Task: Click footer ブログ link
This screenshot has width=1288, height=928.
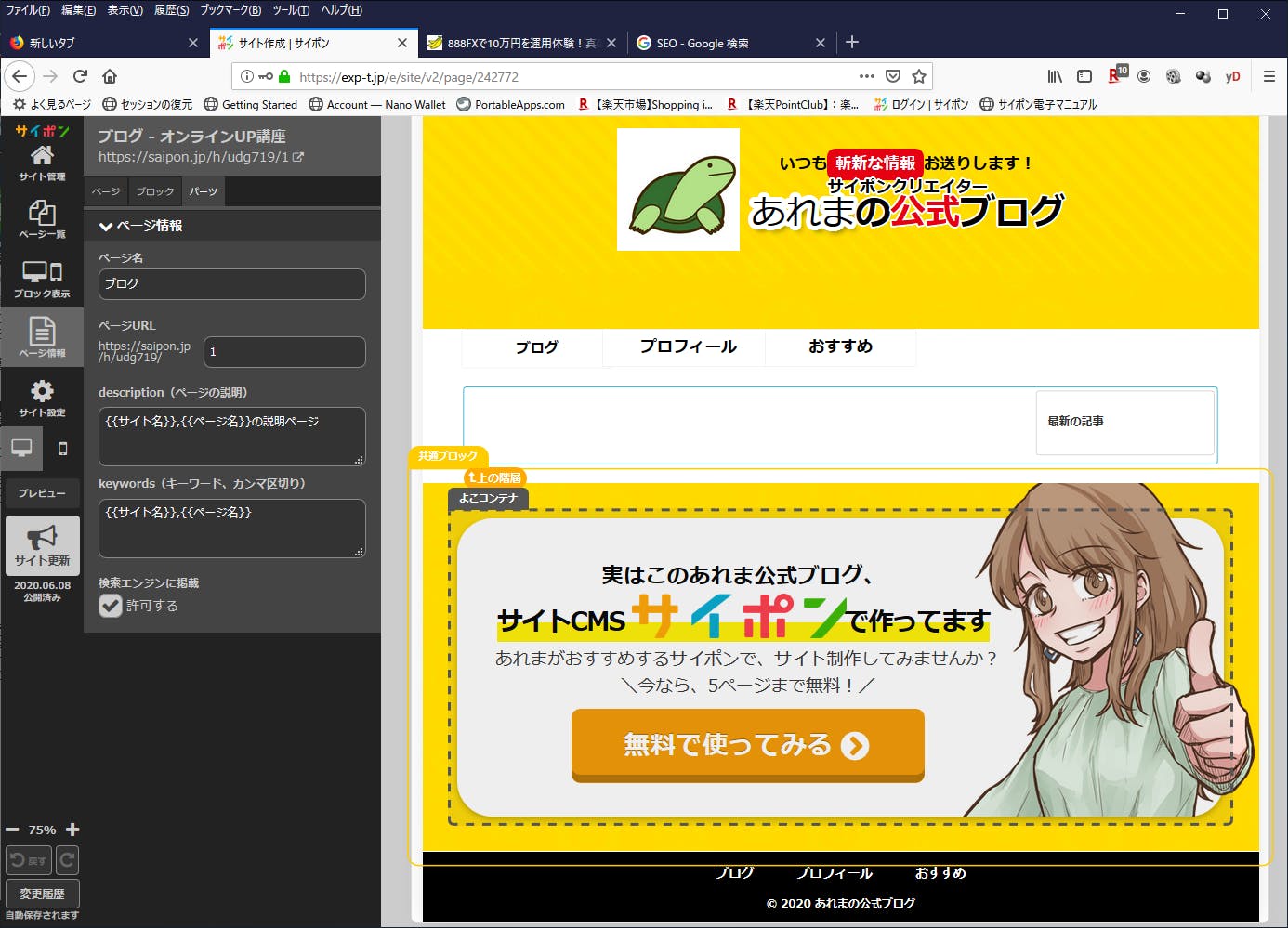Action: [734, 873]
